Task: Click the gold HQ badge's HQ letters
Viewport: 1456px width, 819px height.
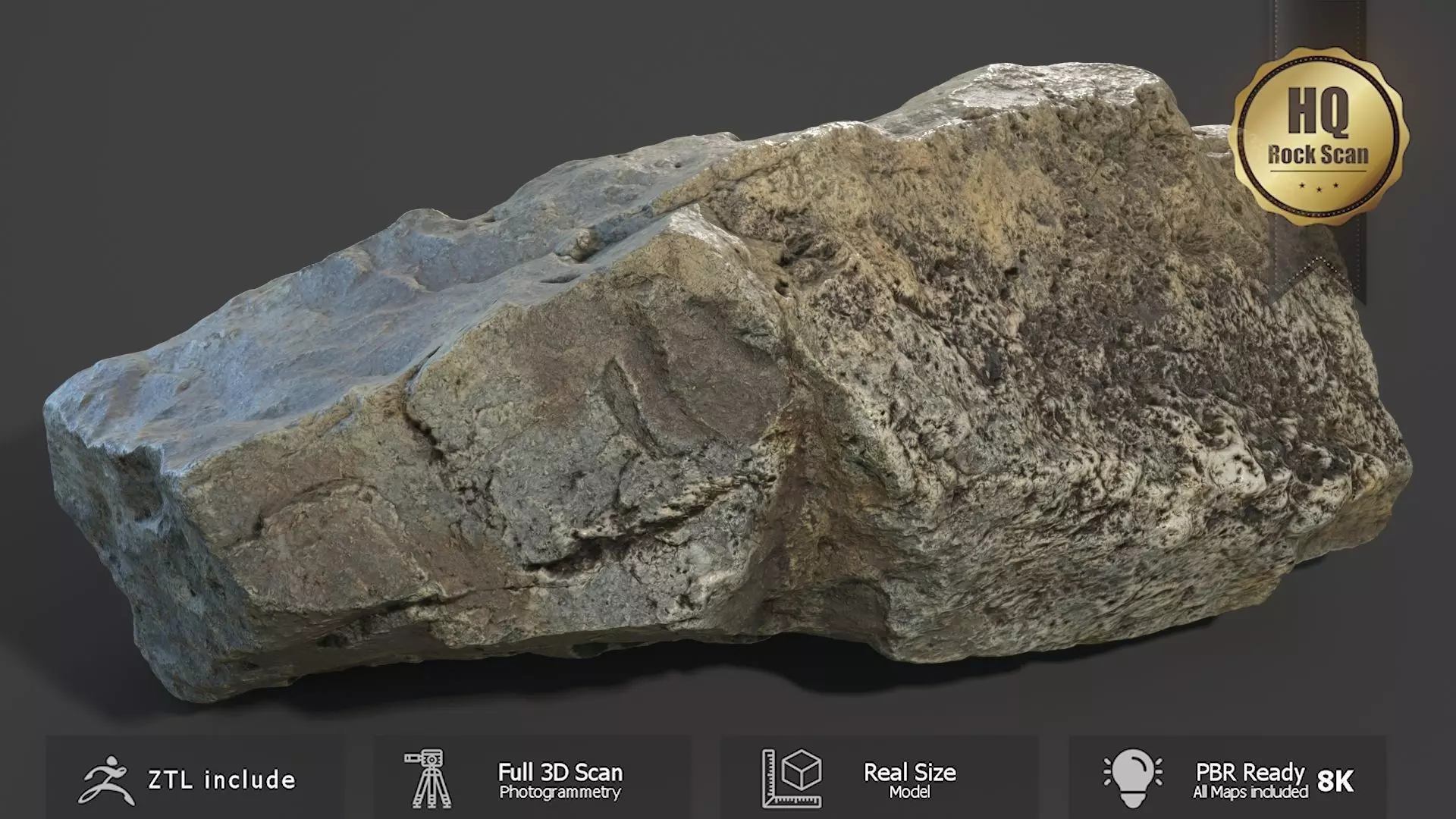Action: pyautogui.click(x=1319, y=111)
